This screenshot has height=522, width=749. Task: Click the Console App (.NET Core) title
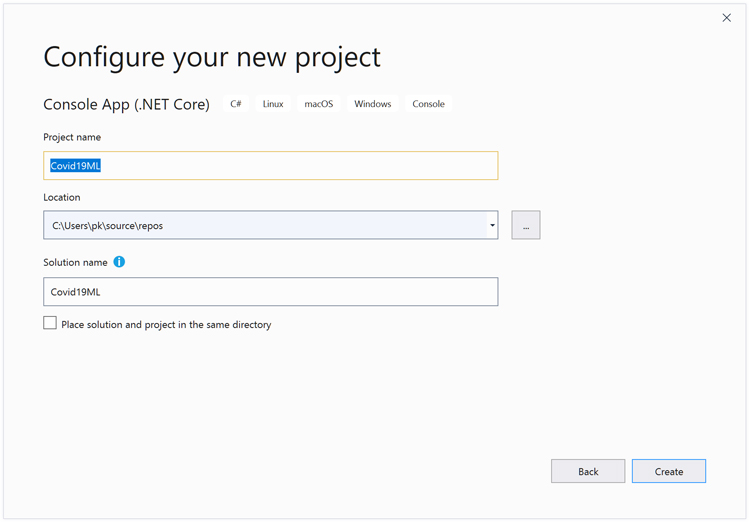tap(127, 104)
